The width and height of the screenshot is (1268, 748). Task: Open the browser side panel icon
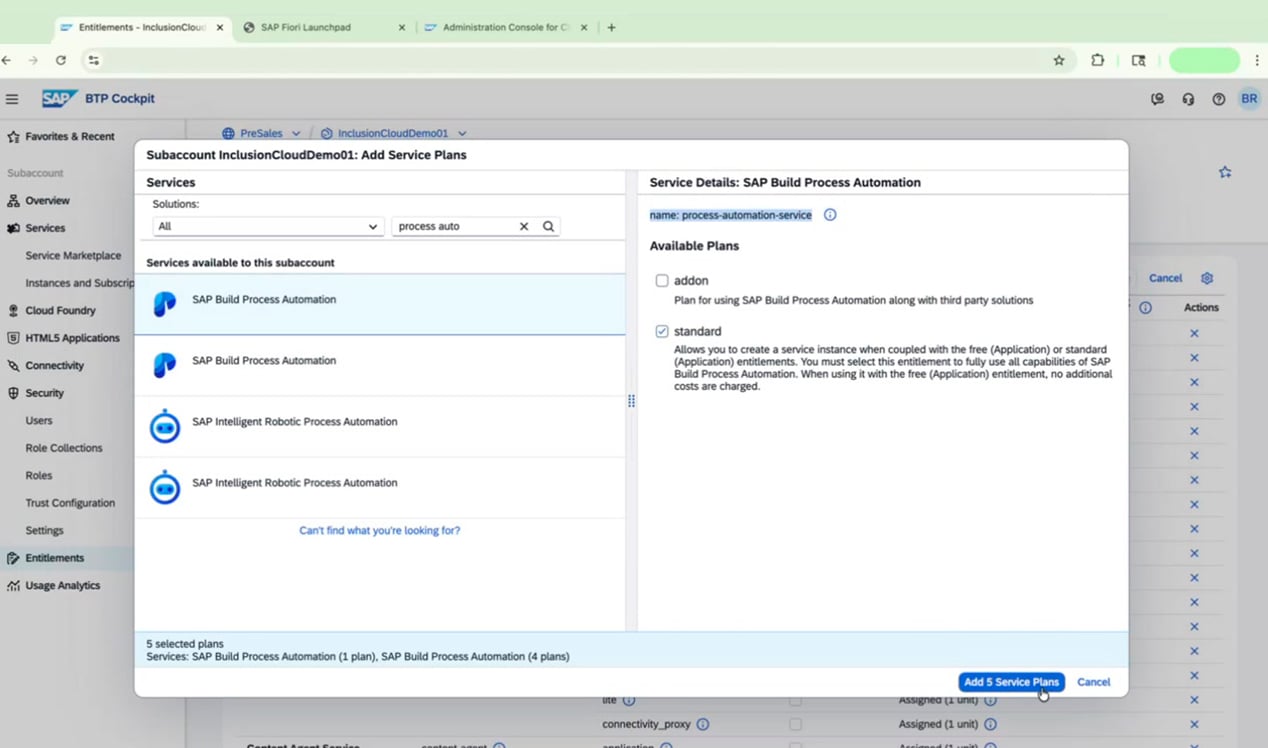[x=1138, y=60]
